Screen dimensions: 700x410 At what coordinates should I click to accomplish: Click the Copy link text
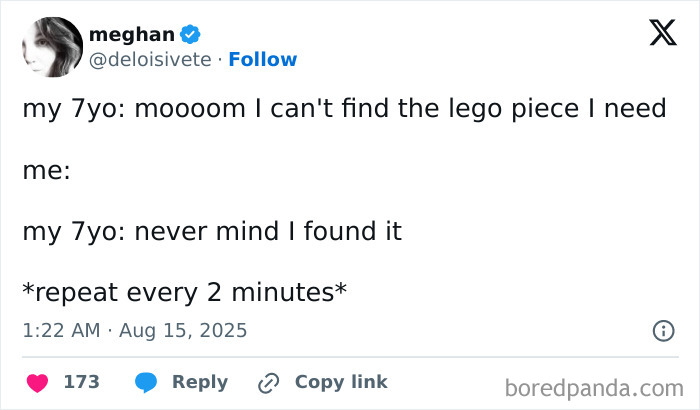pos(341,382)
